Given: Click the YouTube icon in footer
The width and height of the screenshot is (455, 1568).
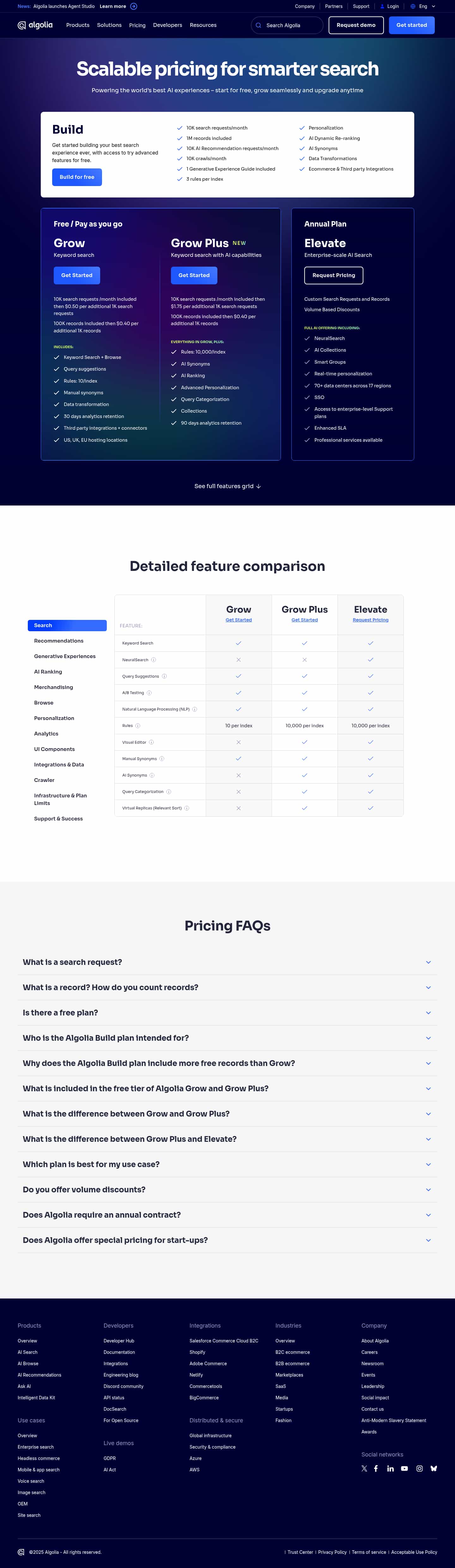Looking at the screenshot, I should tap(404, 1469).
